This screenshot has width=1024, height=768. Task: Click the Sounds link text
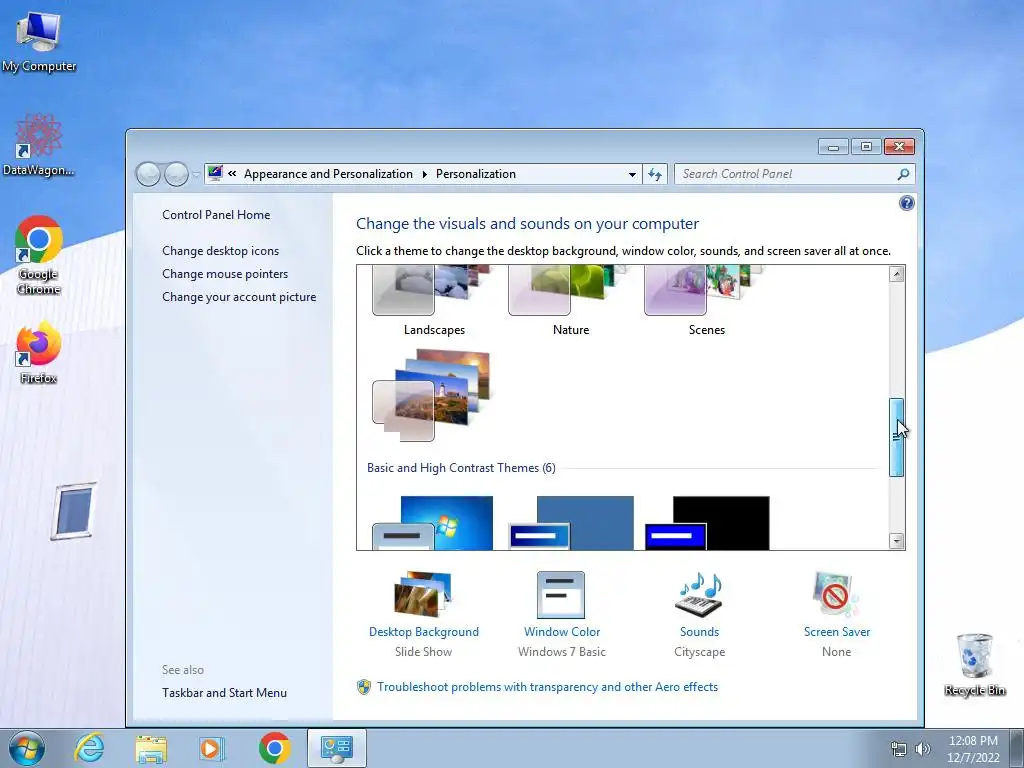(x=699, y=632)
